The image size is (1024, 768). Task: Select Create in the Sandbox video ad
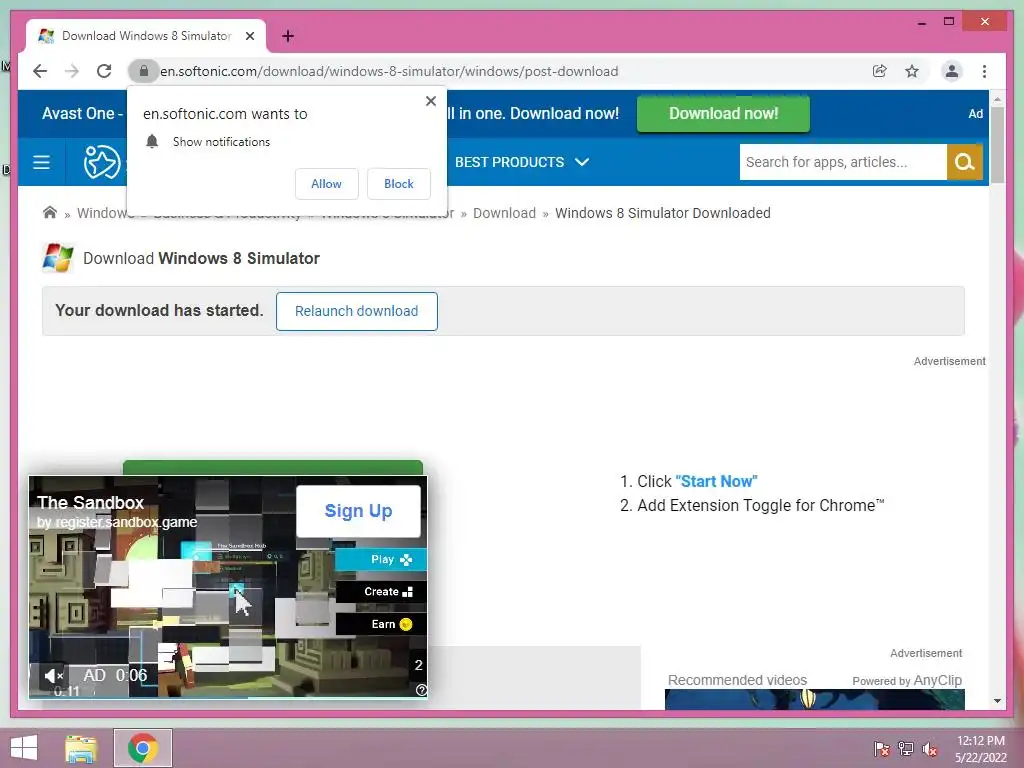click(381, 592)
